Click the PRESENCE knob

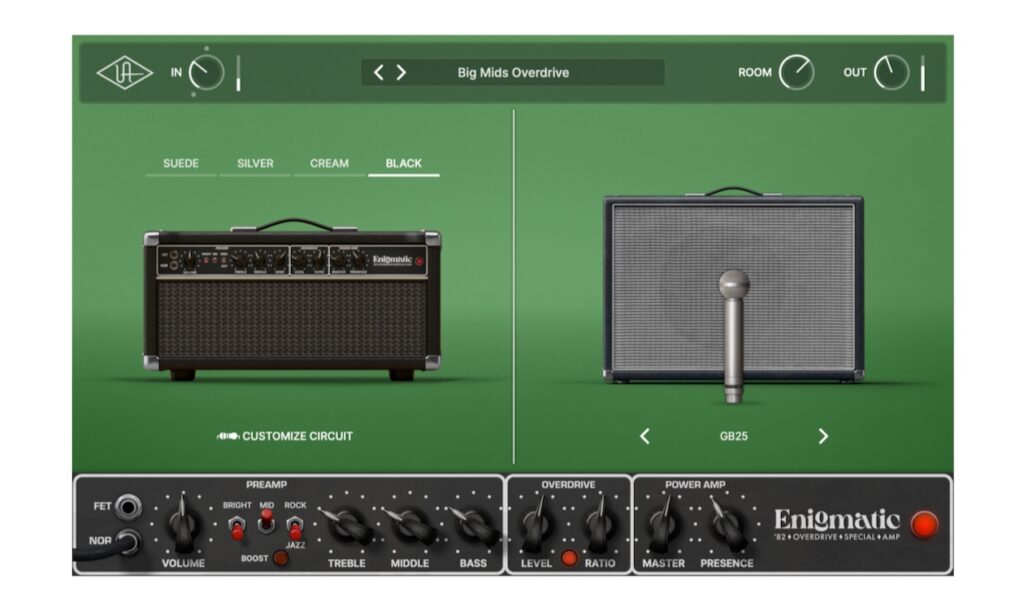727,524
